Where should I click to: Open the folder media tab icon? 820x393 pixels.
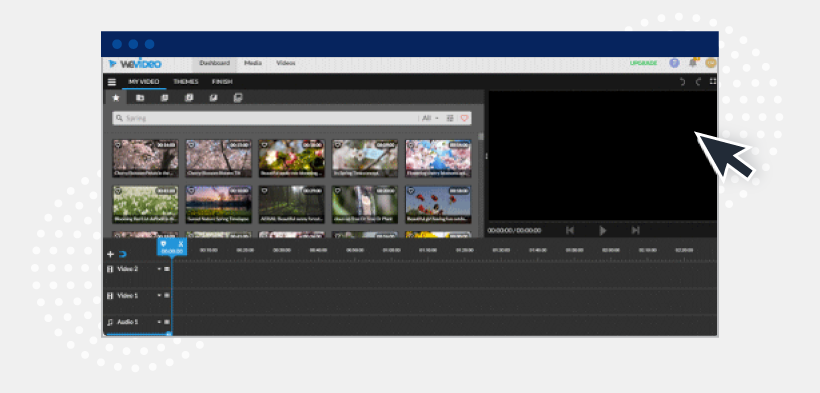(x=140, y=98)
